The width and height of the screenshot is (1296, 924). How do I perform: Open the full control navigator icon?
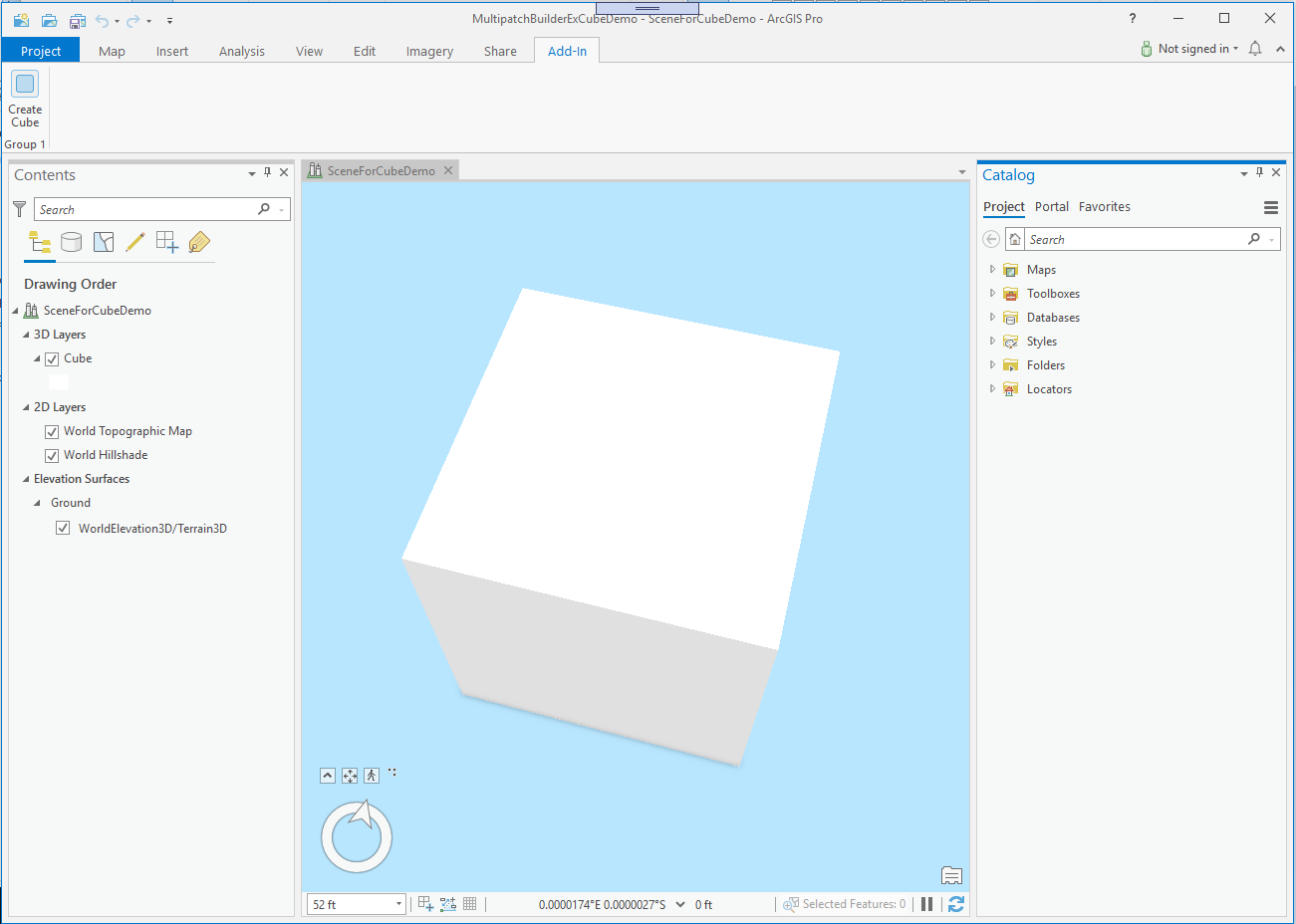pyautogui.click(x=349, y=775)
